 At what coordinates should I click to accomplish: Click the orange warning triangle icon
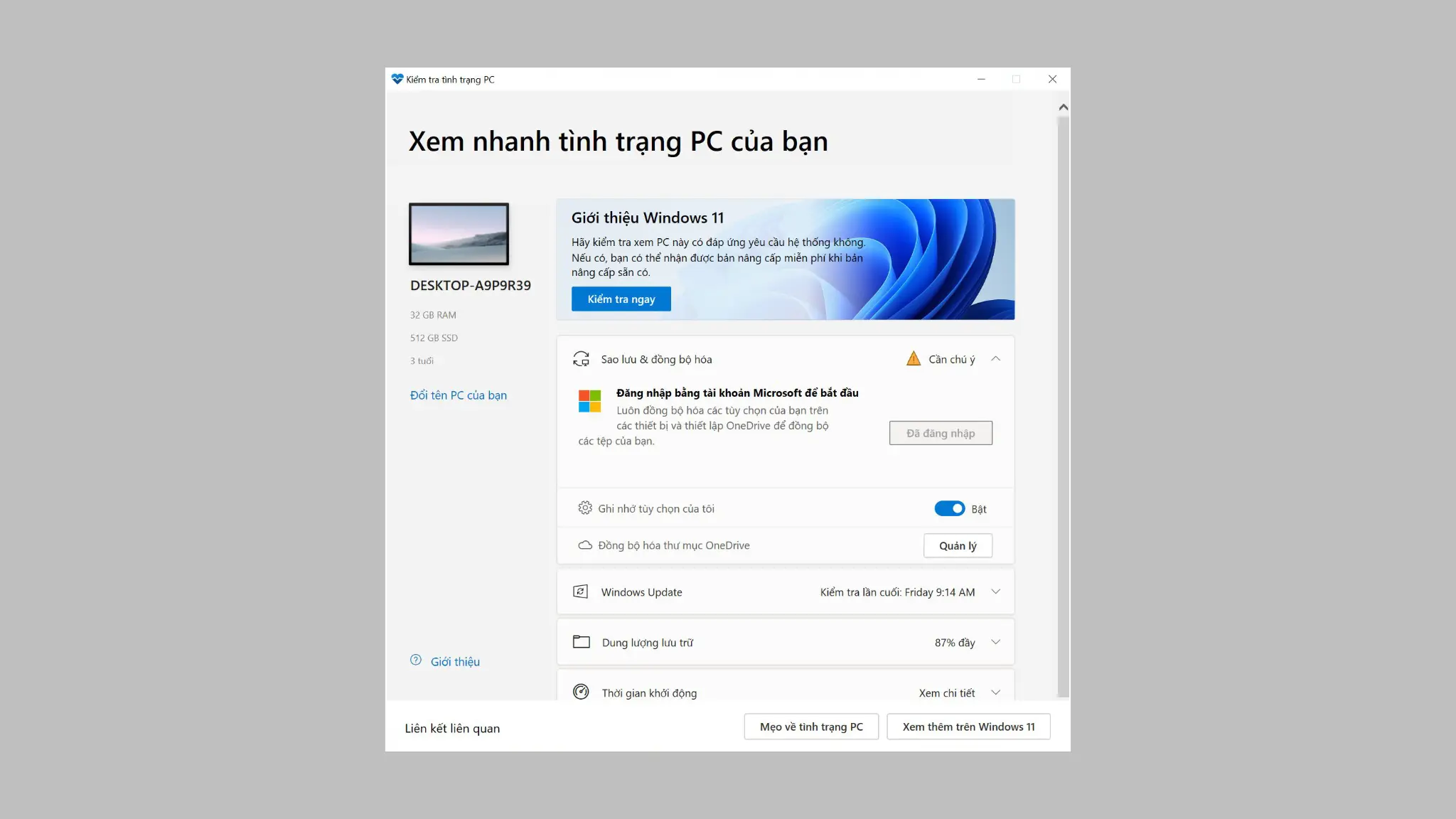click(914, 358)
